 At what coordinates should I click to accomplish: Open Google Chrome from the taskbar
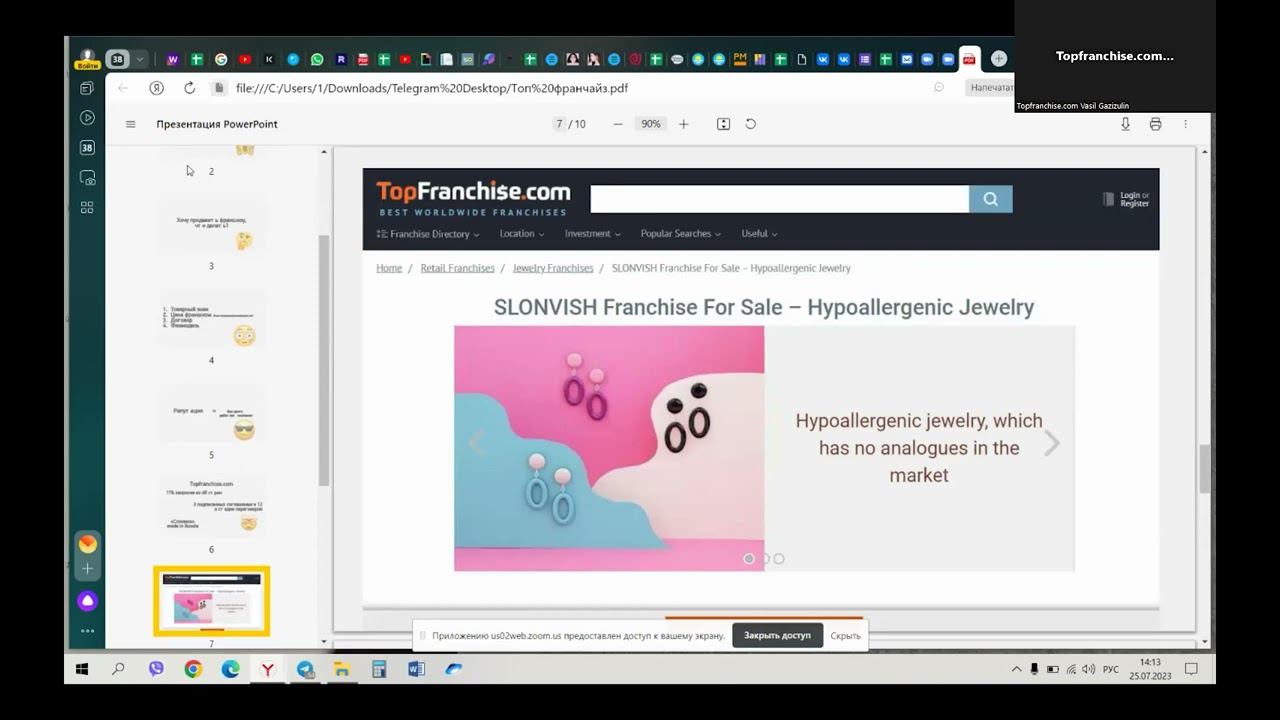[x=193, y=669]
